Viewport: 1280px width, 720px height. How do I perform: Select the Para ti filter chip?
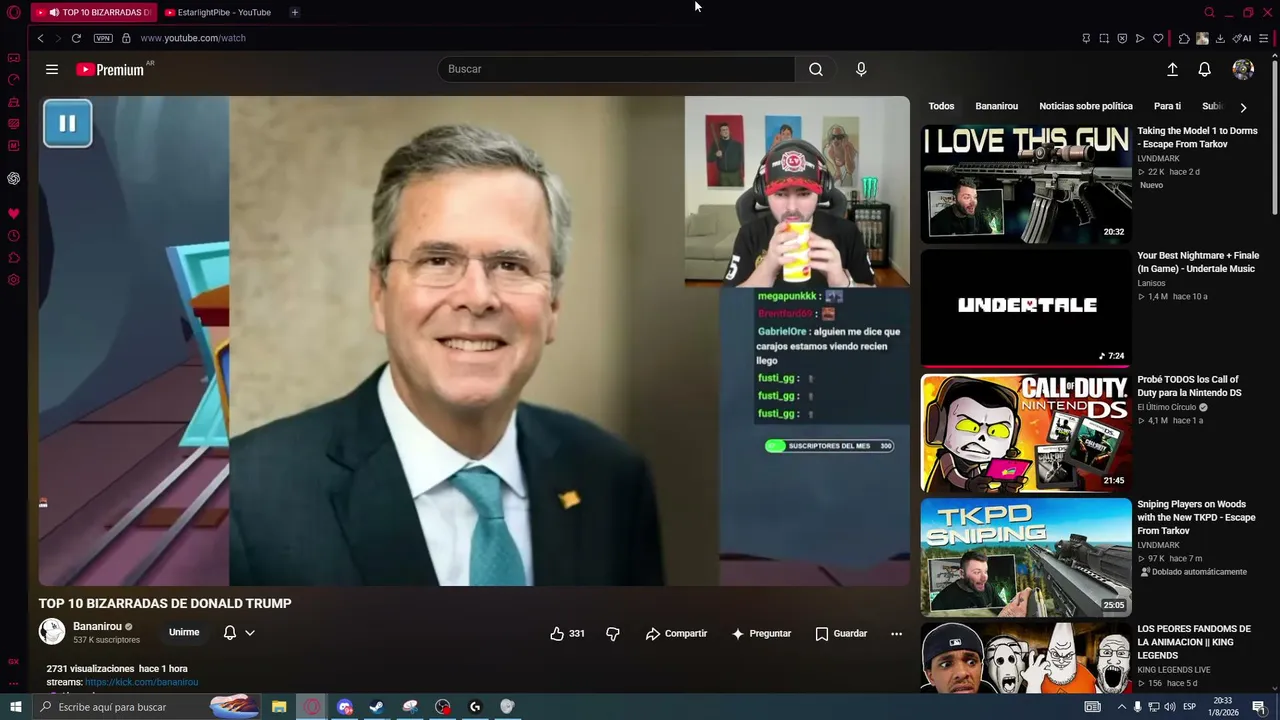click(x=1167, y=106)
